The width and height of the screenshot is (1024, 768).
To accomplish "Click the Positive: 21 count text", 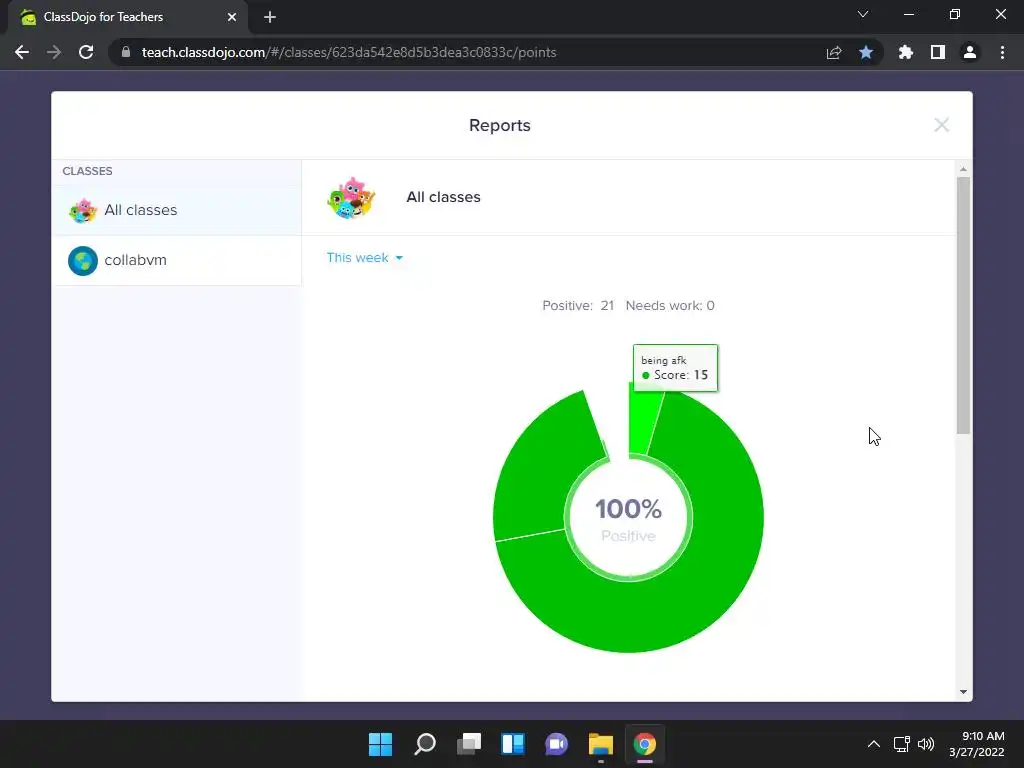I will [578, 306].
